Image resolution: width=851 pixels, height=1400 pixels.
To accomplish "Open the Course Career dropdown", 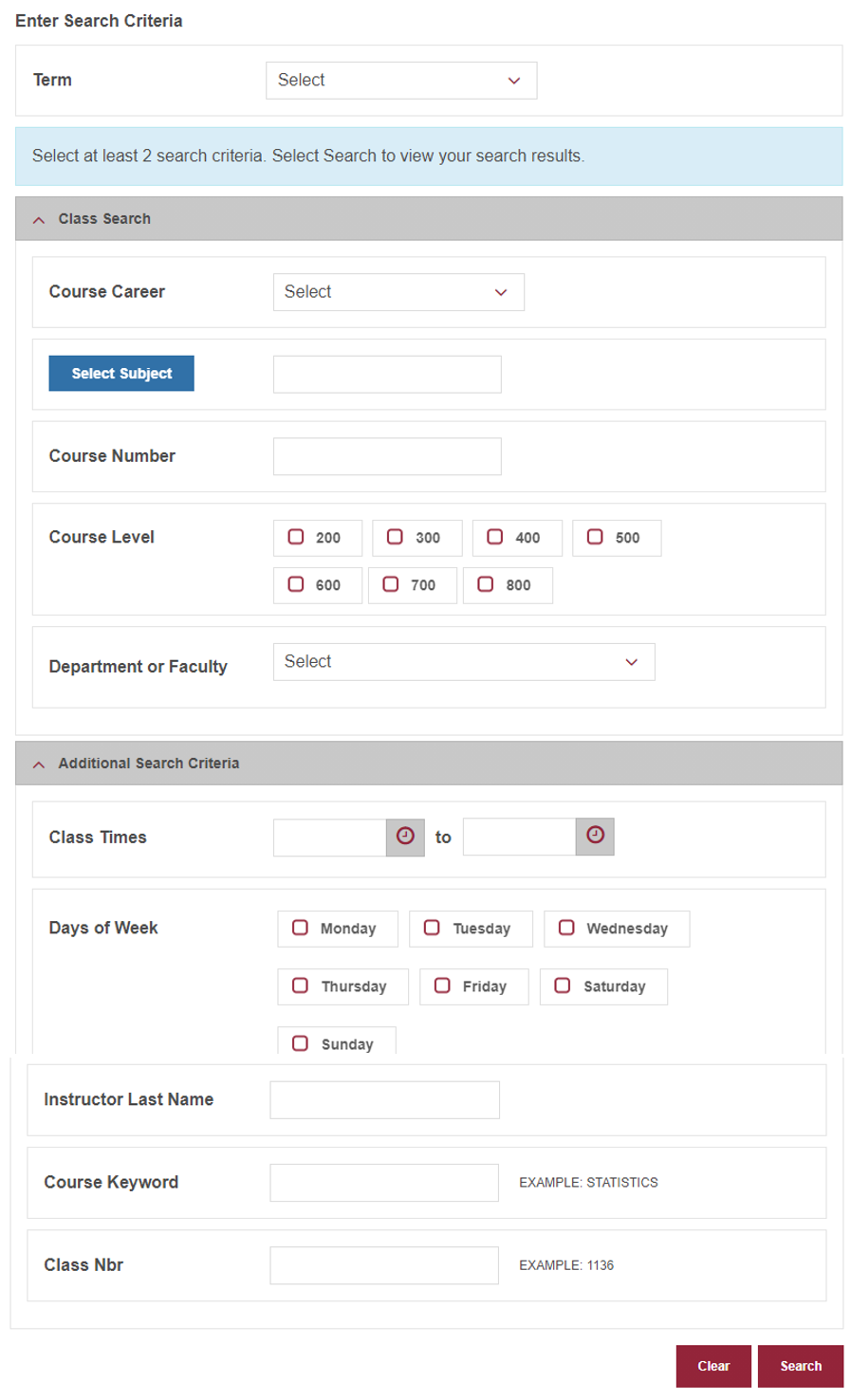I will tap(398, 292).
